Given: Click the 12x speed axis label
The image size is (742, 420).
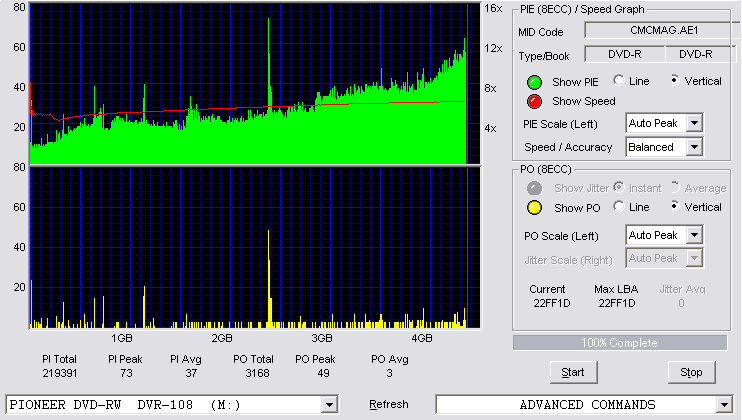Looking at the screenshot, I should (x=493, y=48).
